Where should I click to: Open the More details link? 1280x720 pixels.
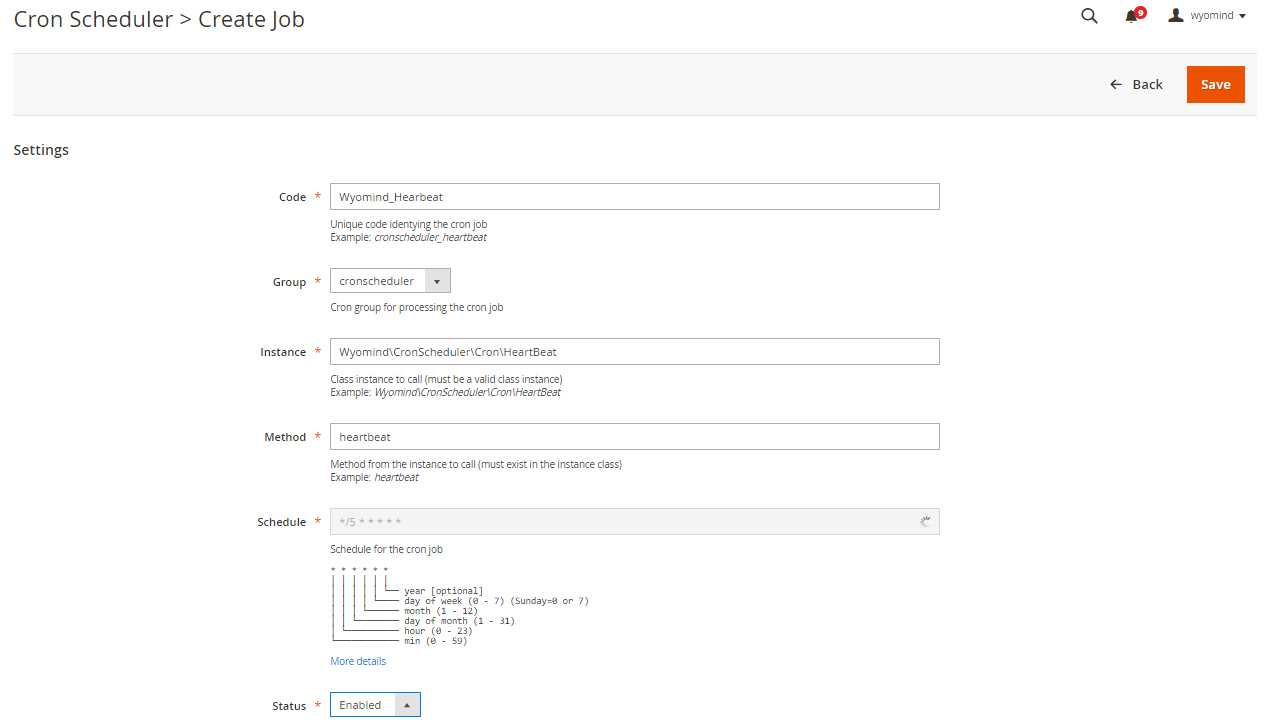[x=357, y=661]
